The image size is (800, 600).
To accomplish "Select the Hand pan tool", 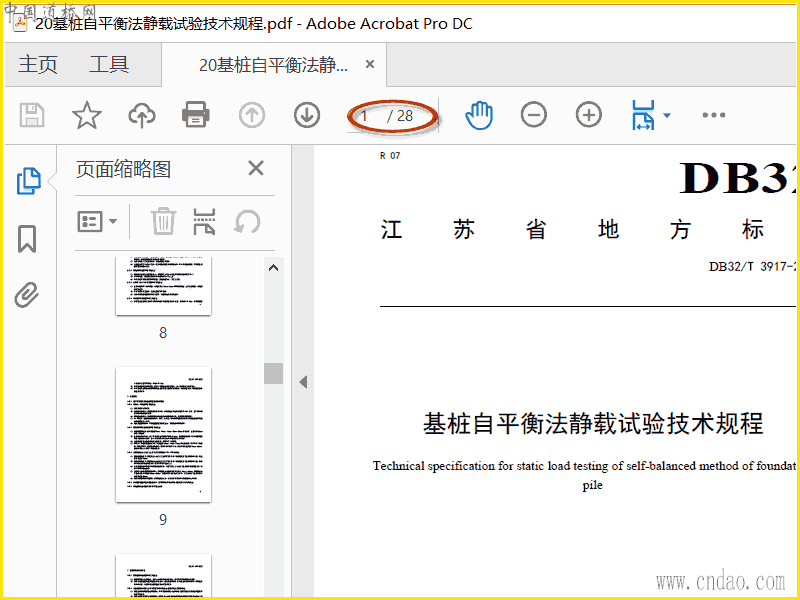I will coord(479,115).
